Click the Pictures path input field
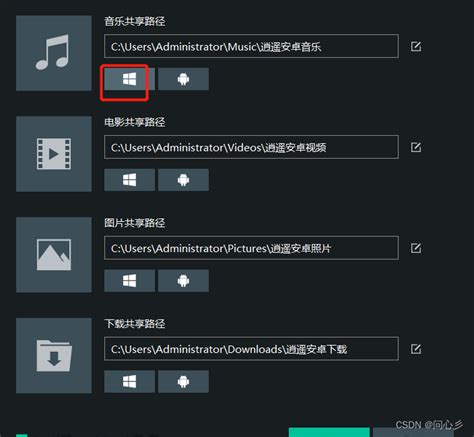The height and width of the screenshot is (437, 474). (x=251, y=248)
